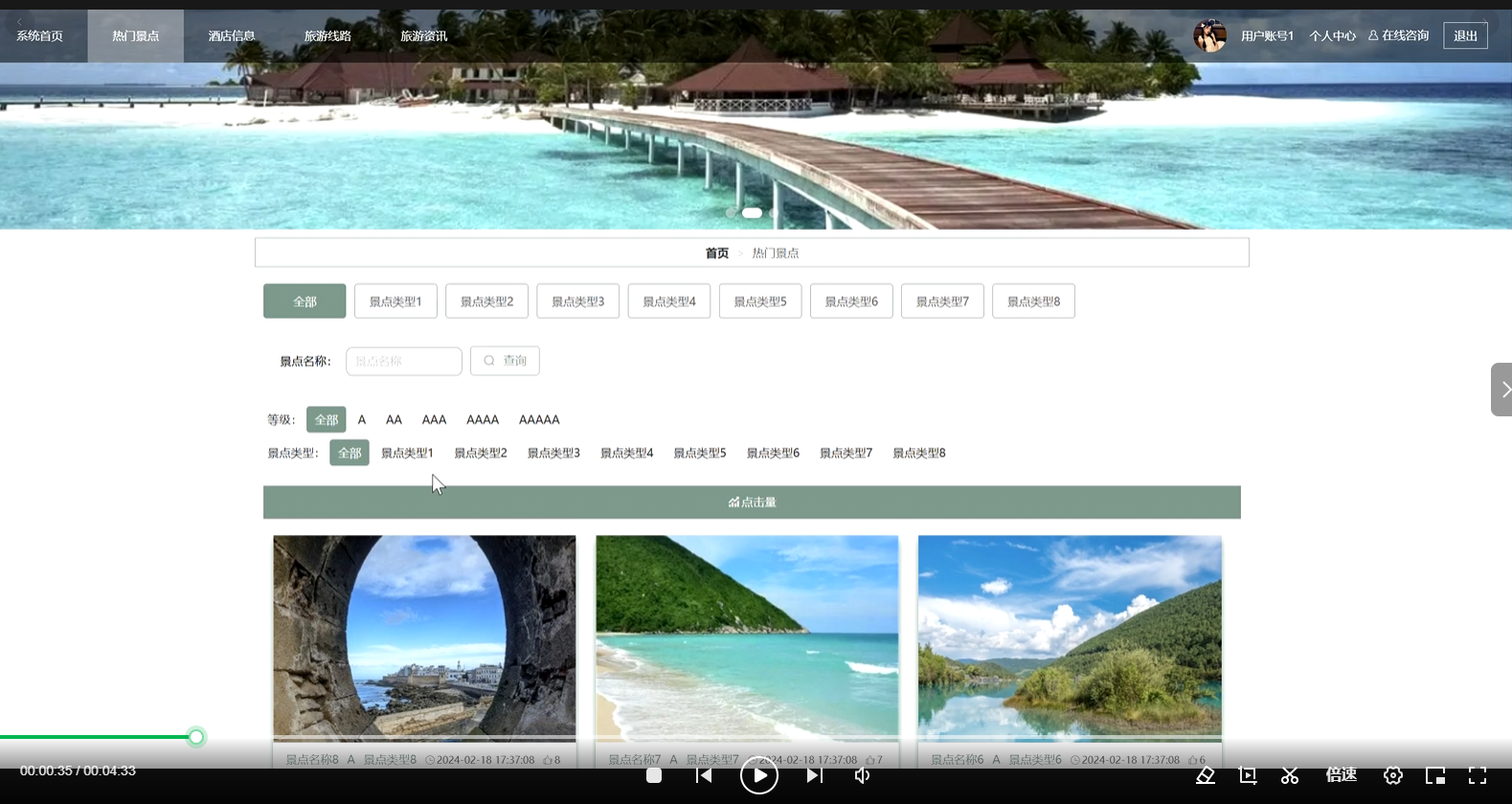Filter by grade AAA

coord(434,419)
